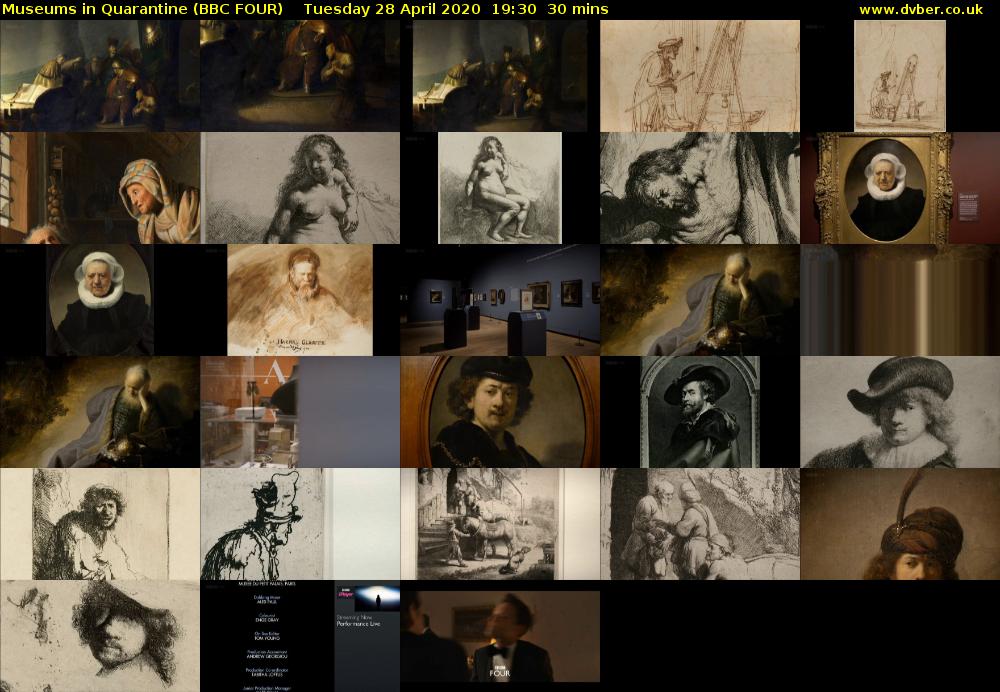The image size is (1000, 692).
Task: Open the etching of curly-haired man leaning forward
Action: pos(100,524)
